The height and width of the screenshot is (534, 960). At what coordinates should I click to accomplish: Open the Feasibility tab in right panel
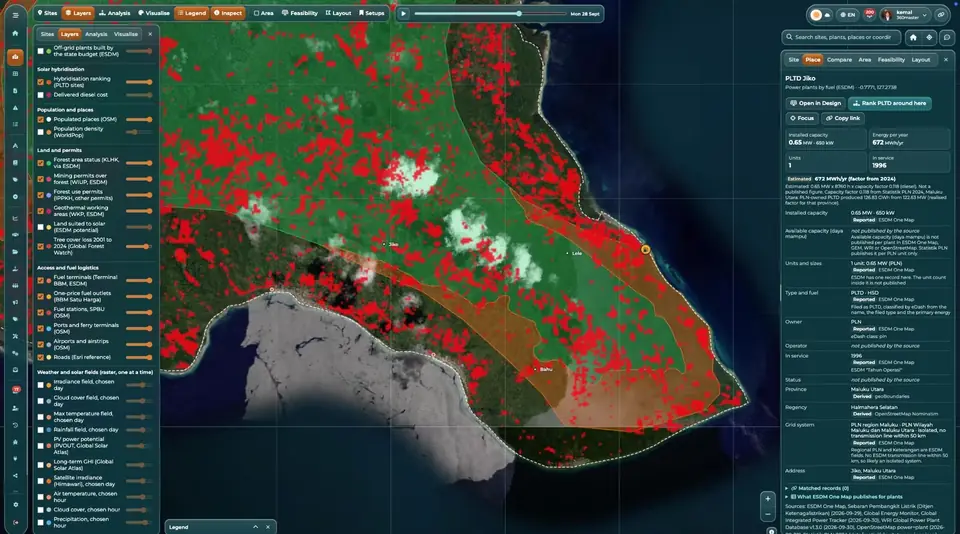pos(891,59)
